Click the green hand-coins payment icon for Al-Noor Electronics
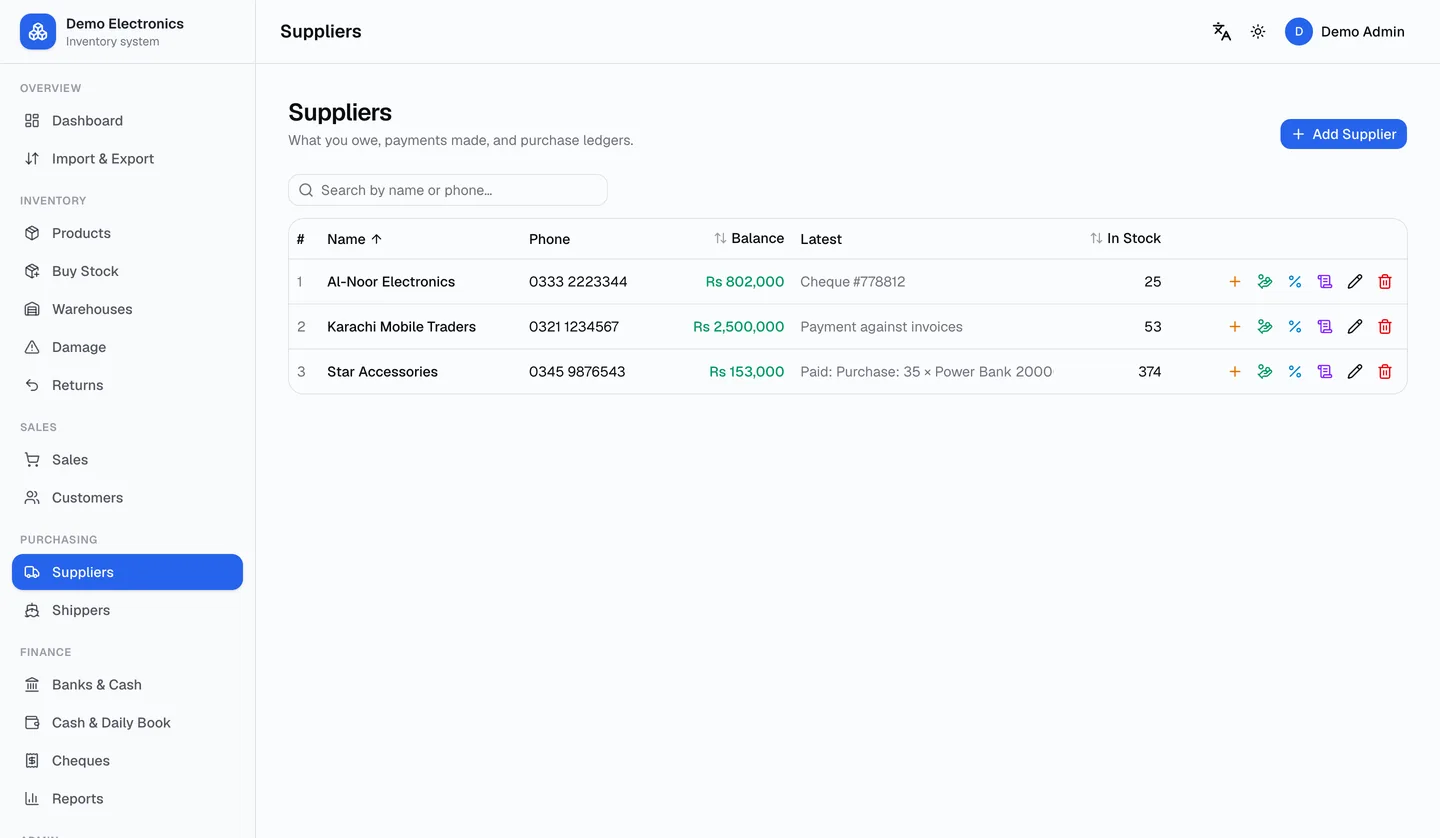 point(1265,282)
